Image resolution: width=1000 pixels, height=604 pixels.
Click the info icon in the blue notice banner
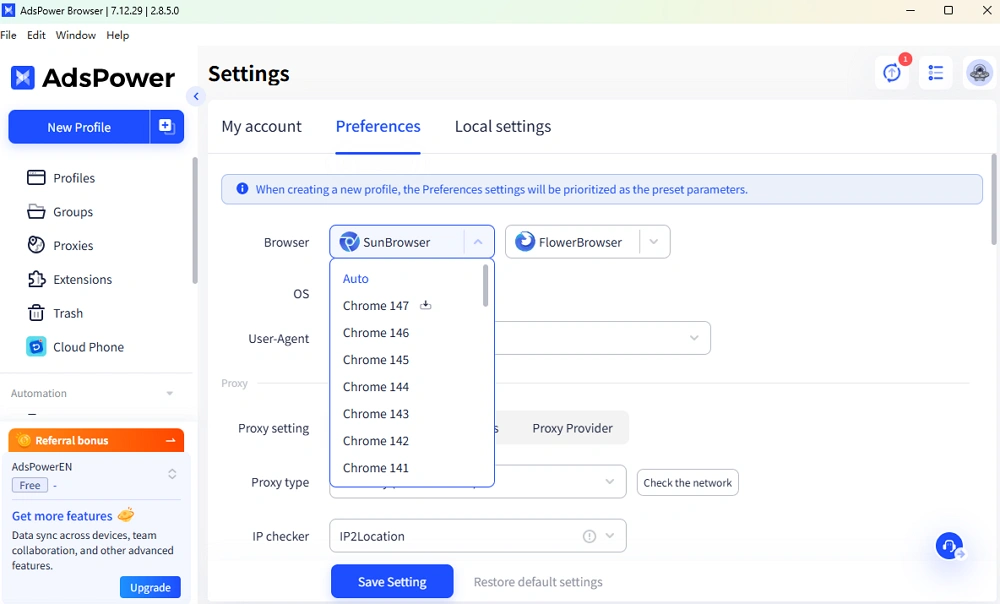[x=242, y=189]
